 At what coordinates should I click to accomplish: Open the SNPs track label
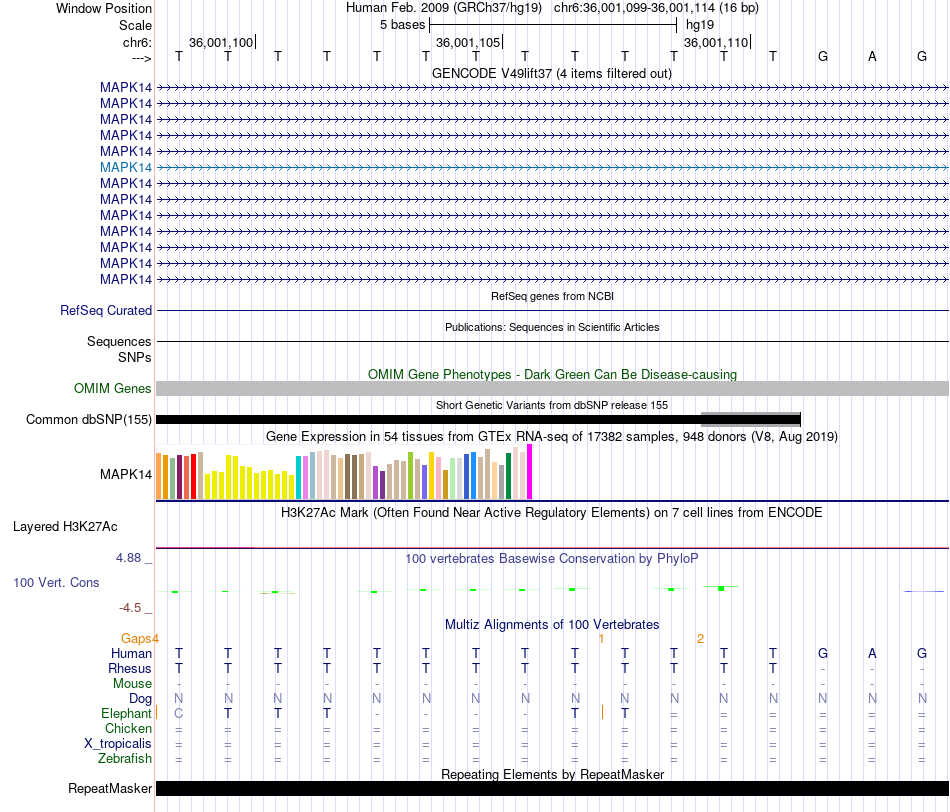[x=135, y=358]
